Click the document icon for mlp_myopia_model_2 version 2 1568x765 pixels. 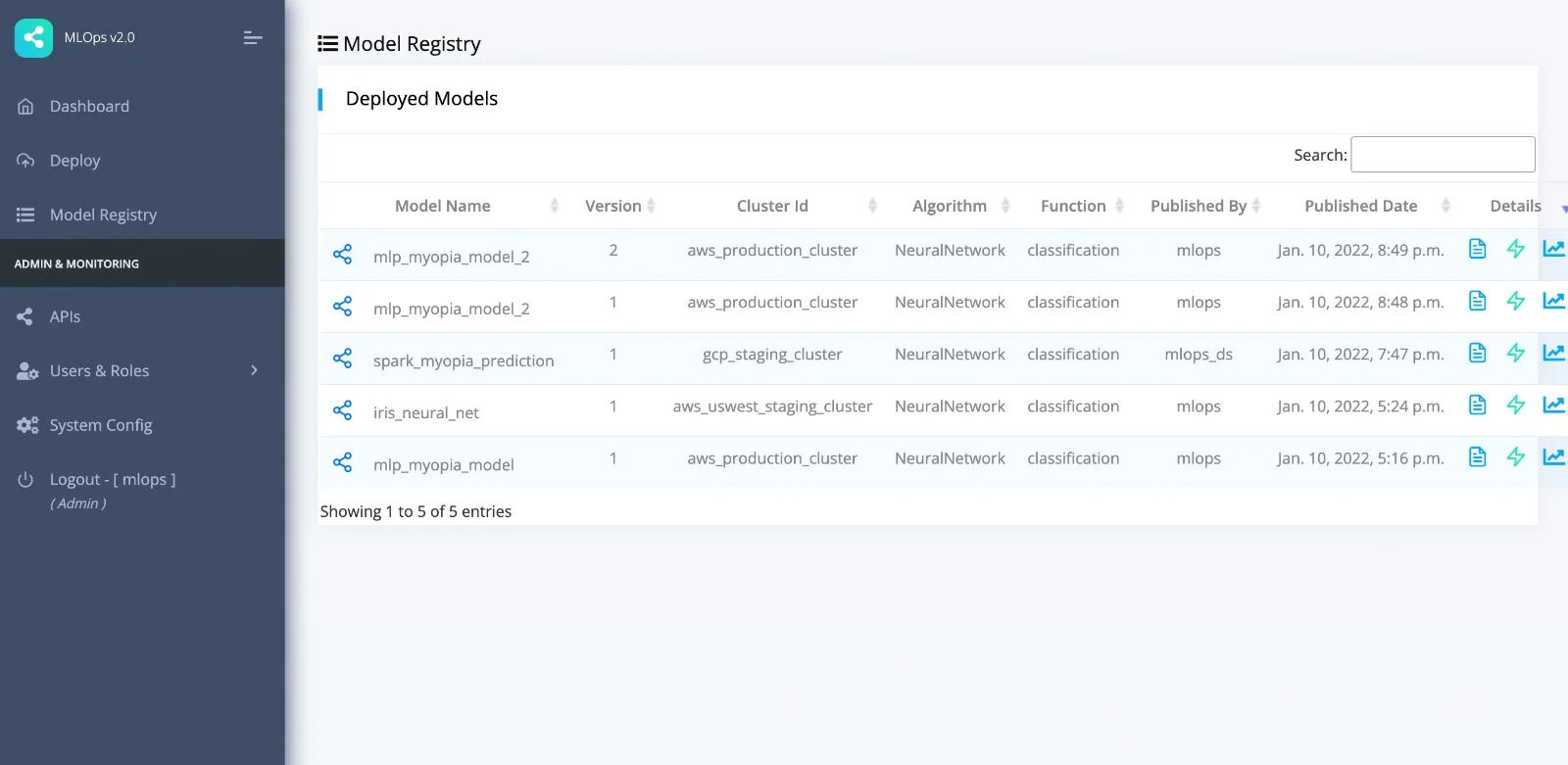point(1477,250)
